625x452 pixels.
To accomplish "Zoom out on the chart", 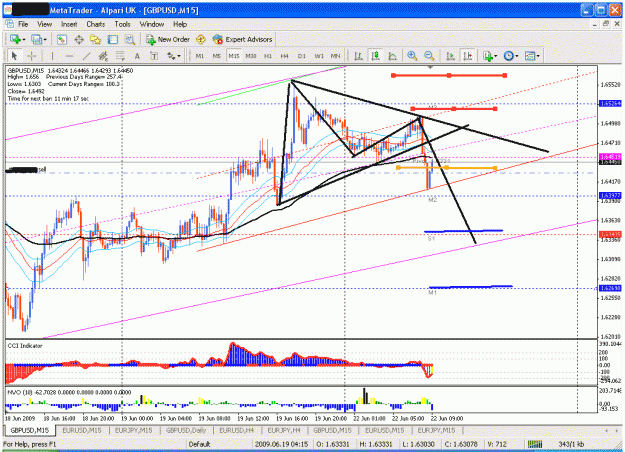I will click(429, 56).
